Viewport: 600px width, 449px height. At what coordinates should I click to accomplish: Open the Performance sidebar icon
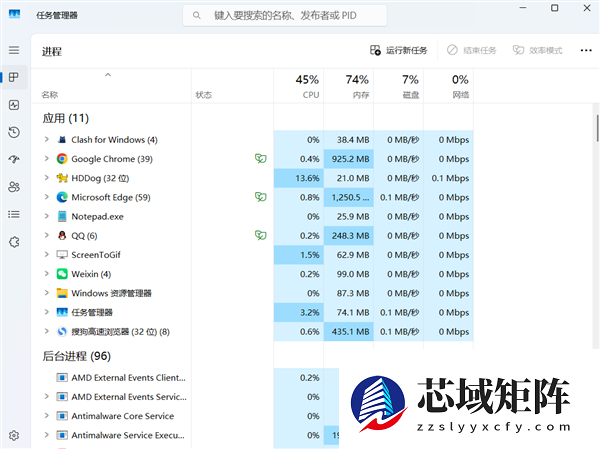pos(14,105)
